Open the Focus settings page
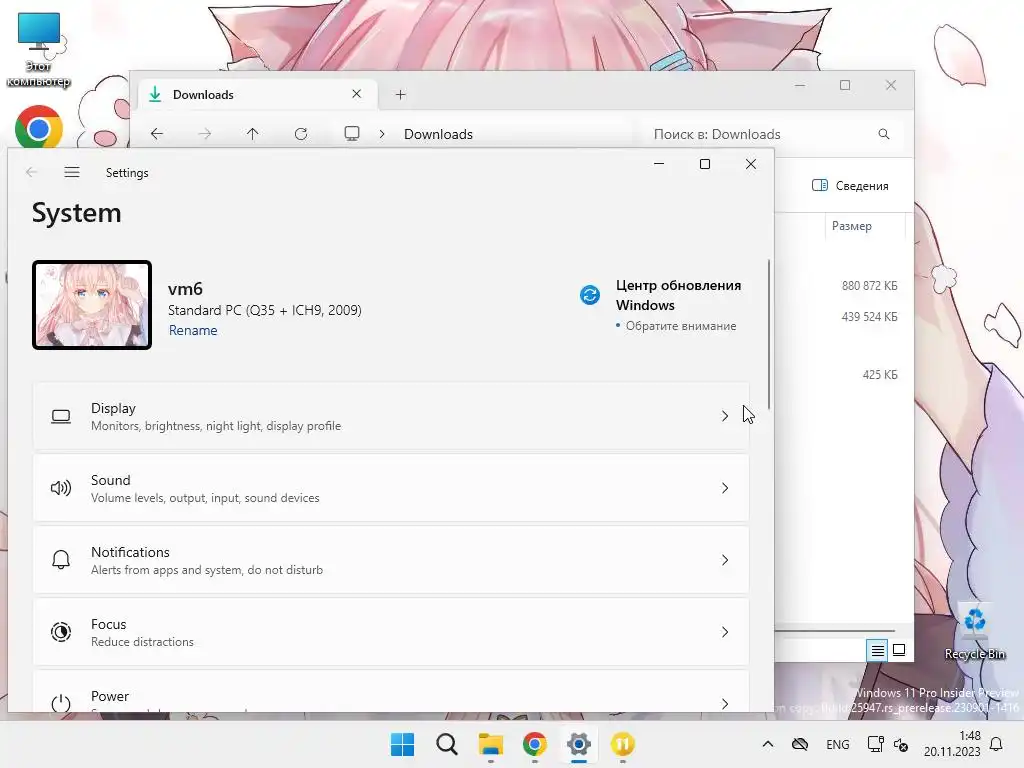The height and width of the screenshot is (768, 1024). (x=391, y=632)
